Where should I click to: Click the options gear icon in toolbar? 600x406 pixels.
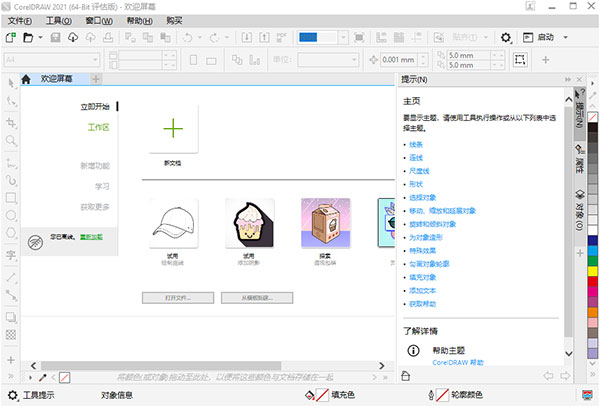tap(506, 37)
